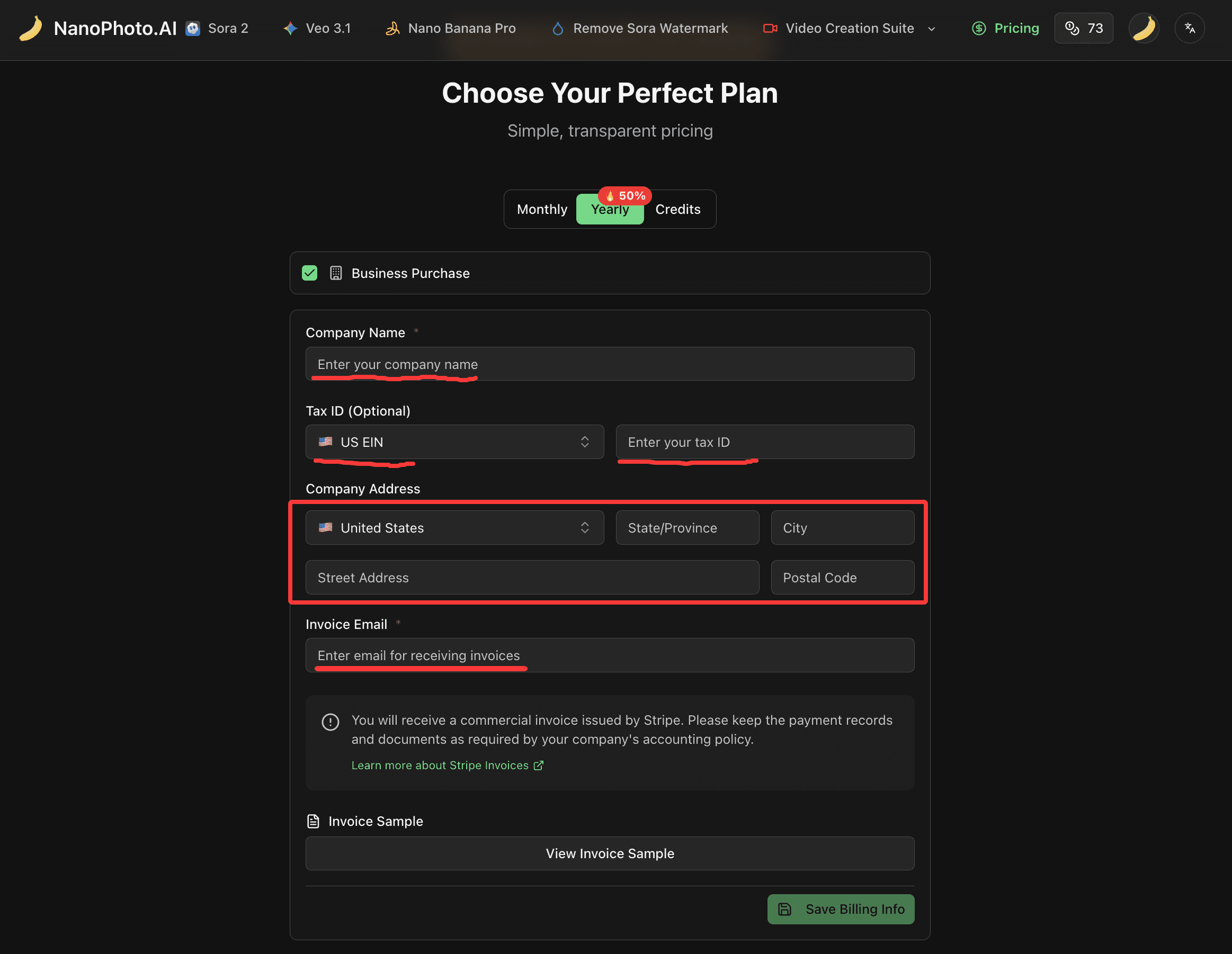1232x954 pixels.
Task: Open the United States country selector
Action: tap(454, 528)
